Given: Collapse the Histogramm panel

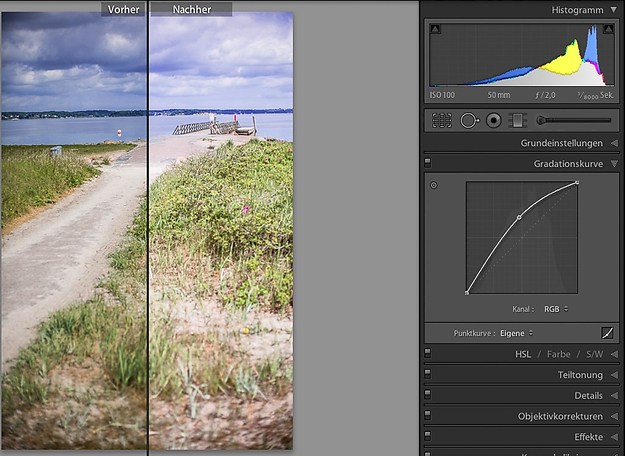Looking at the screenshot, I should coord(613,10).
